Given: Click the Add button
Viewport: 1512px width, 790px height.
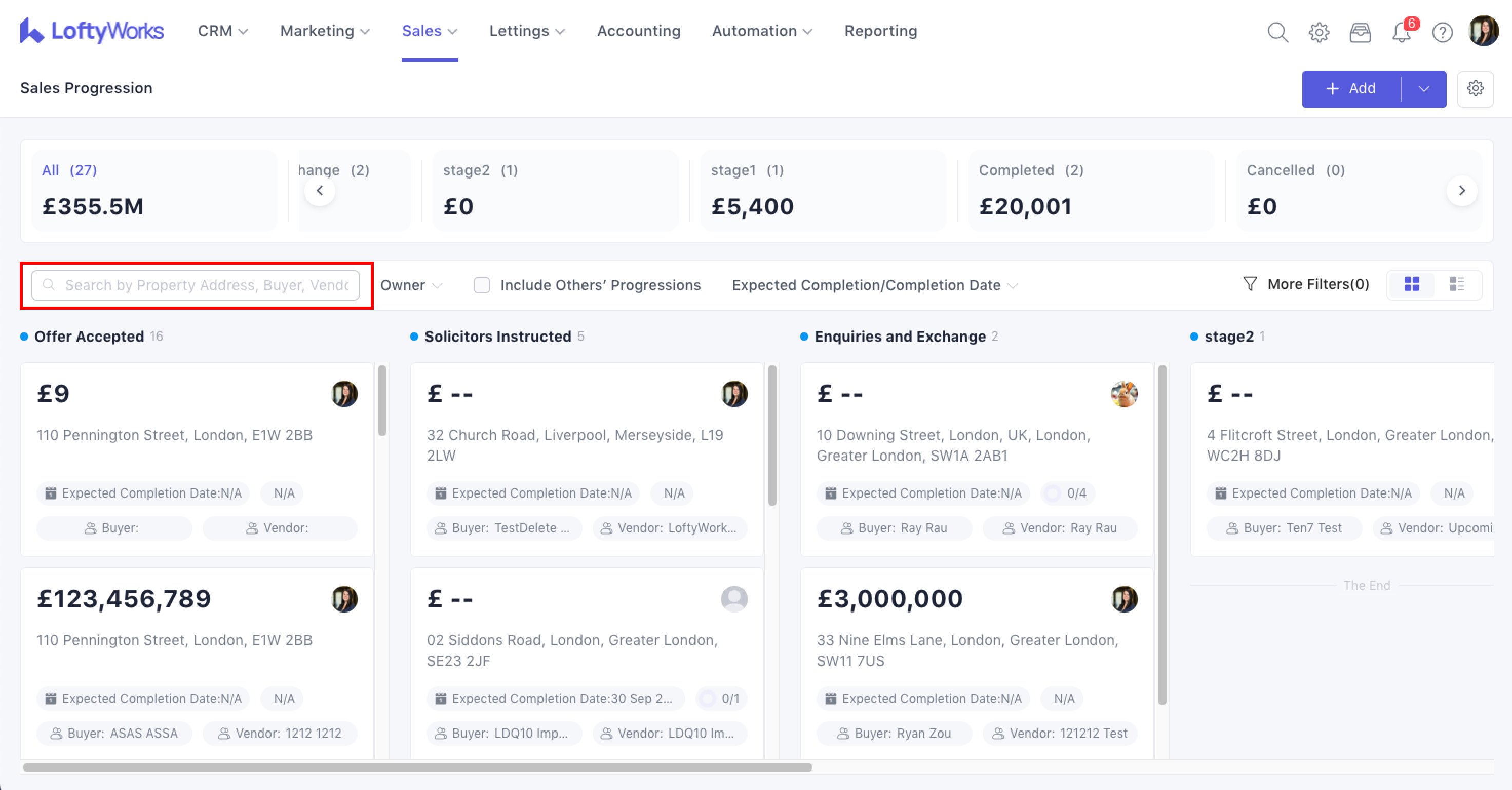Looking at the screenshot, I should 1351,89.
